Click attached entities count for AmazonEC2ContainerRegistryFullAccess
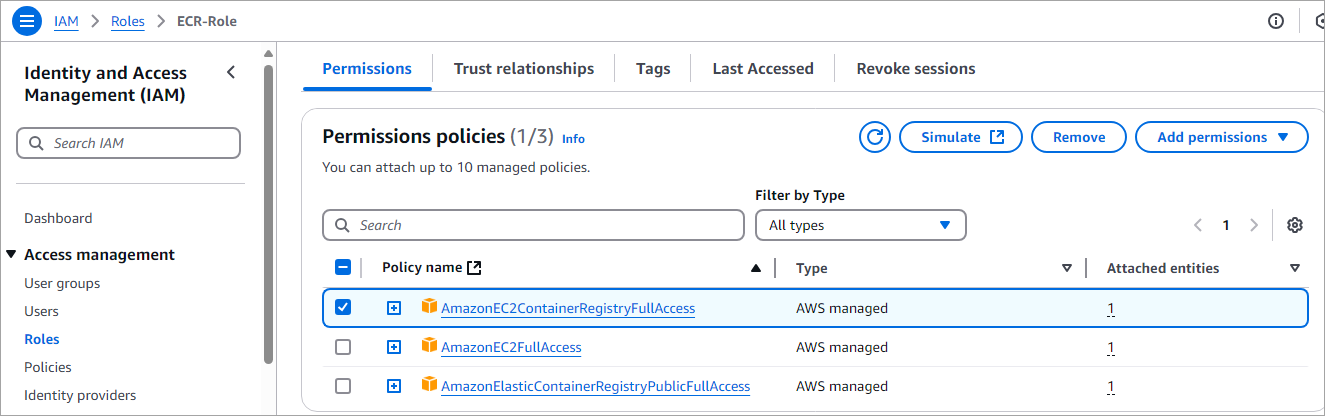The height and width of the screenshot is (416, 1325). tap(1111, 308)
